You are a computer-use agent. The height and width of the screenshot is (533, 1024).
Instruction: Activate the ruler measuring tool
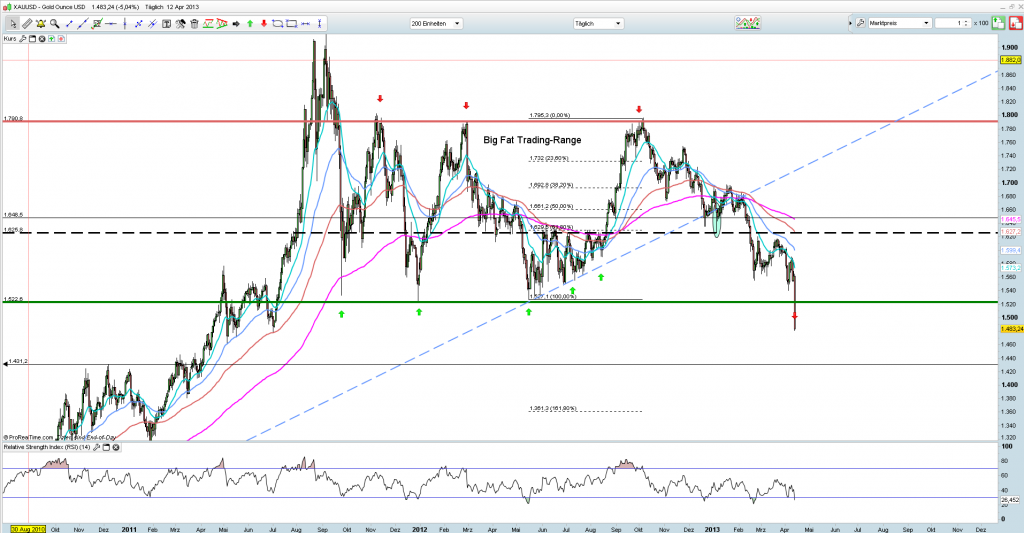click(27, 24)
